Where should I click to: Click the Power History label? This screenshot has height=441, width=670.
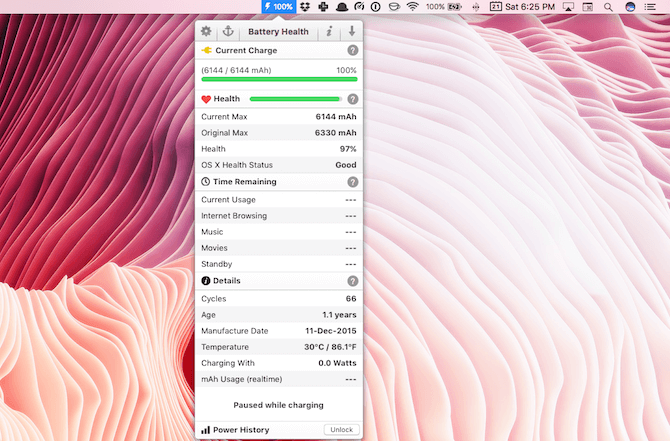coord(241,430)
